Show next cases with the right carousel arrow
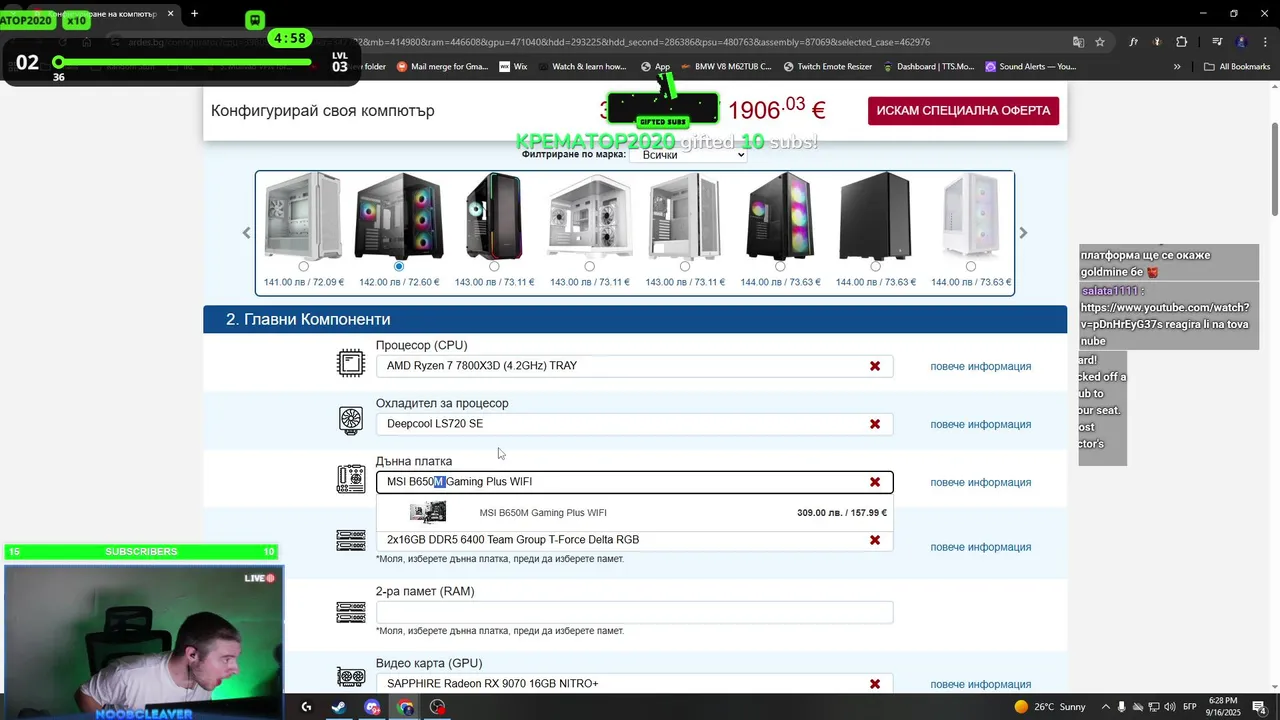Viewport: 1280px width, 720px height. pyautogui.click(x=1023, y=233)
